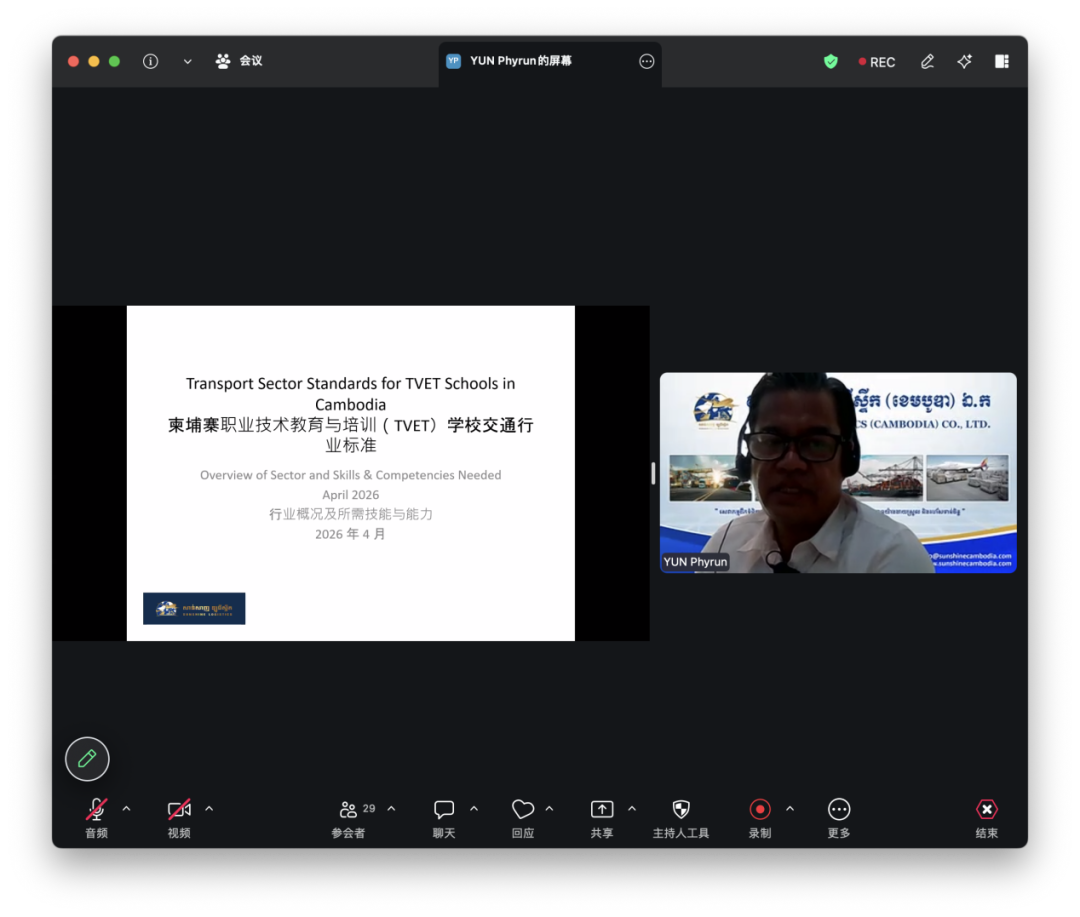Click the 结束 end meeting button

tap(986, 817)
